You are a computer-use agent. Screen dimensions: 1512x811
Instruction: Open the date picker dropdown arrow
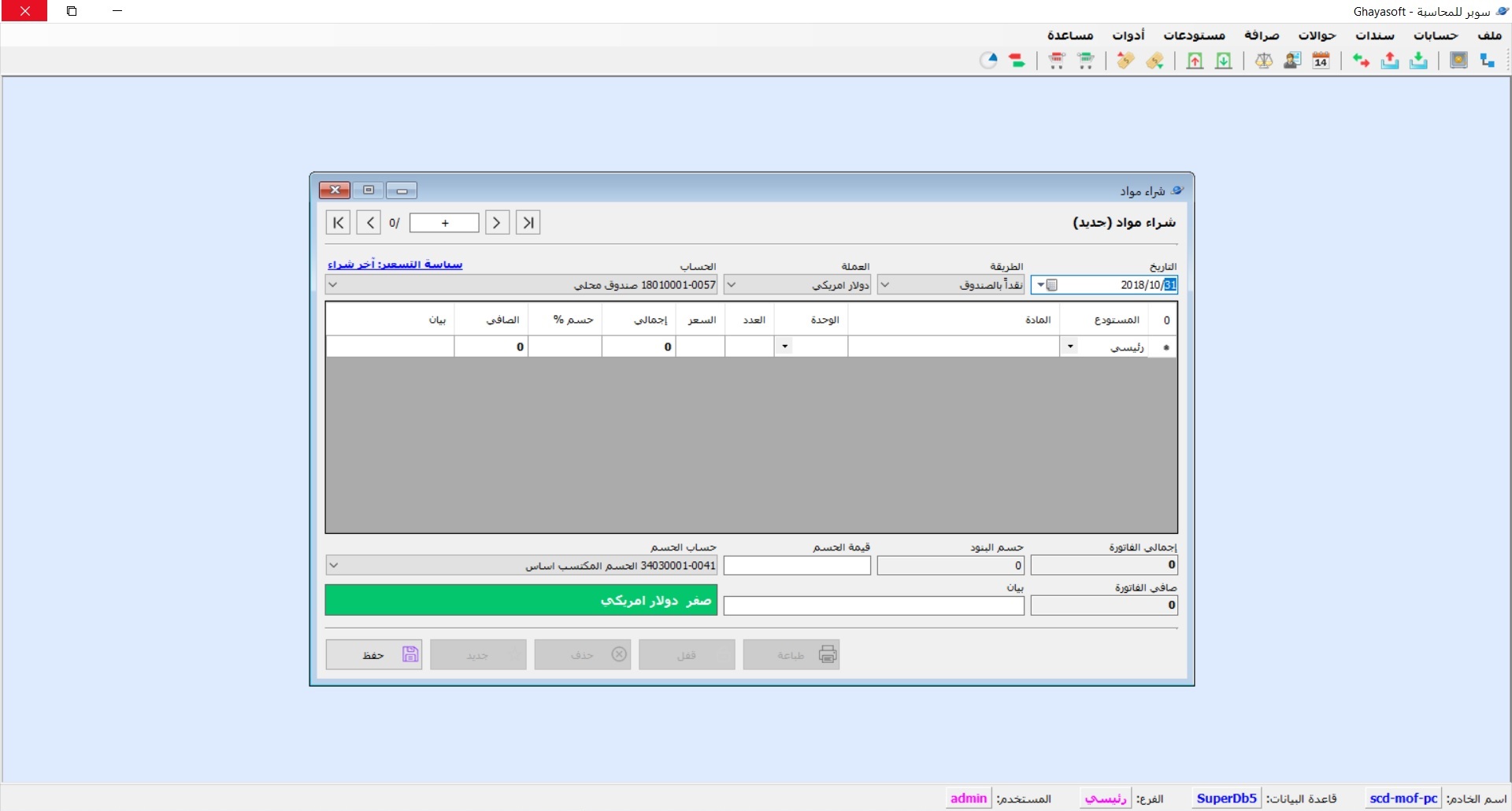point(1040,285)
